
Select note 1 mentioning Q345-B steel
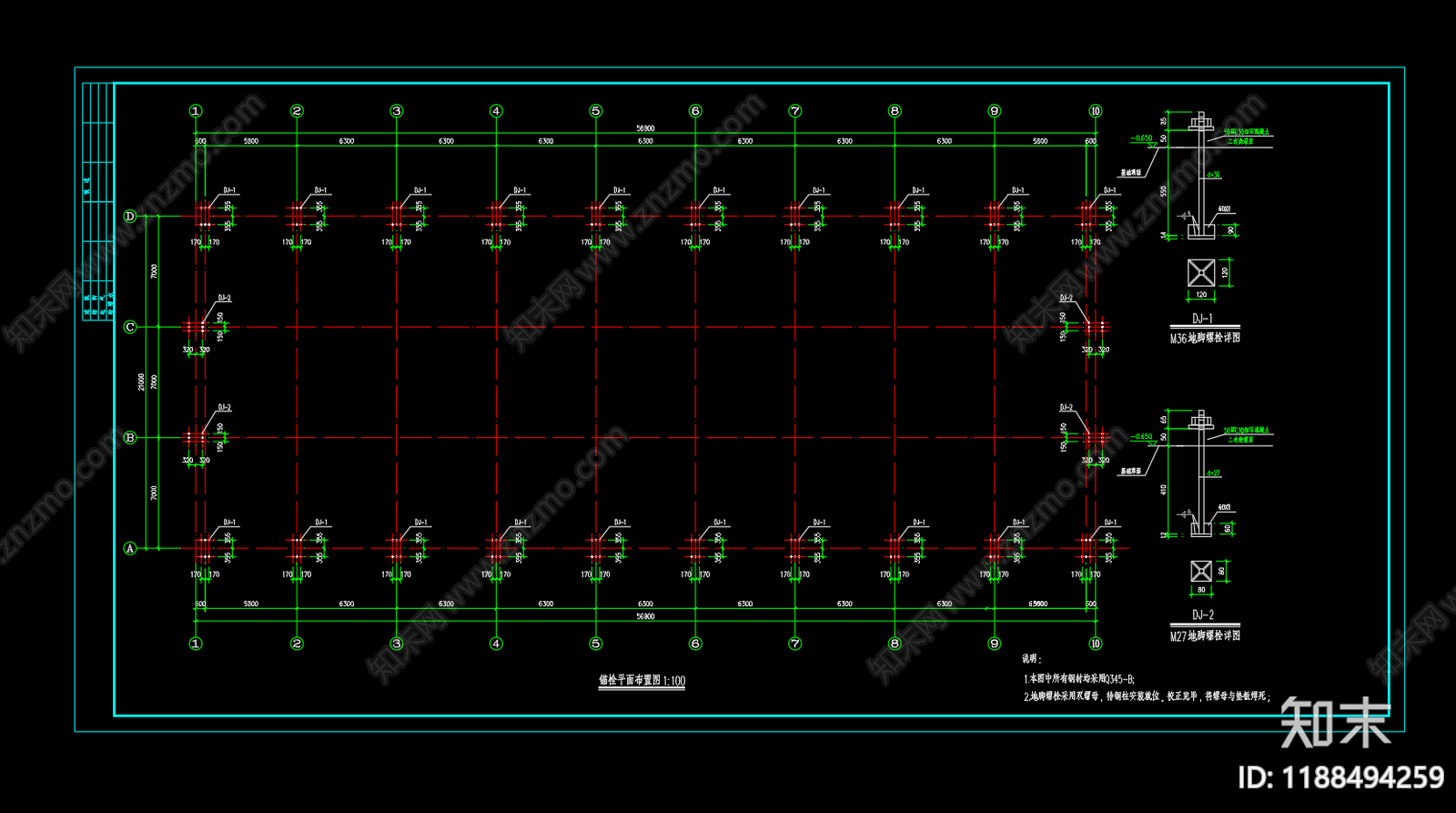coord(1079,678)
